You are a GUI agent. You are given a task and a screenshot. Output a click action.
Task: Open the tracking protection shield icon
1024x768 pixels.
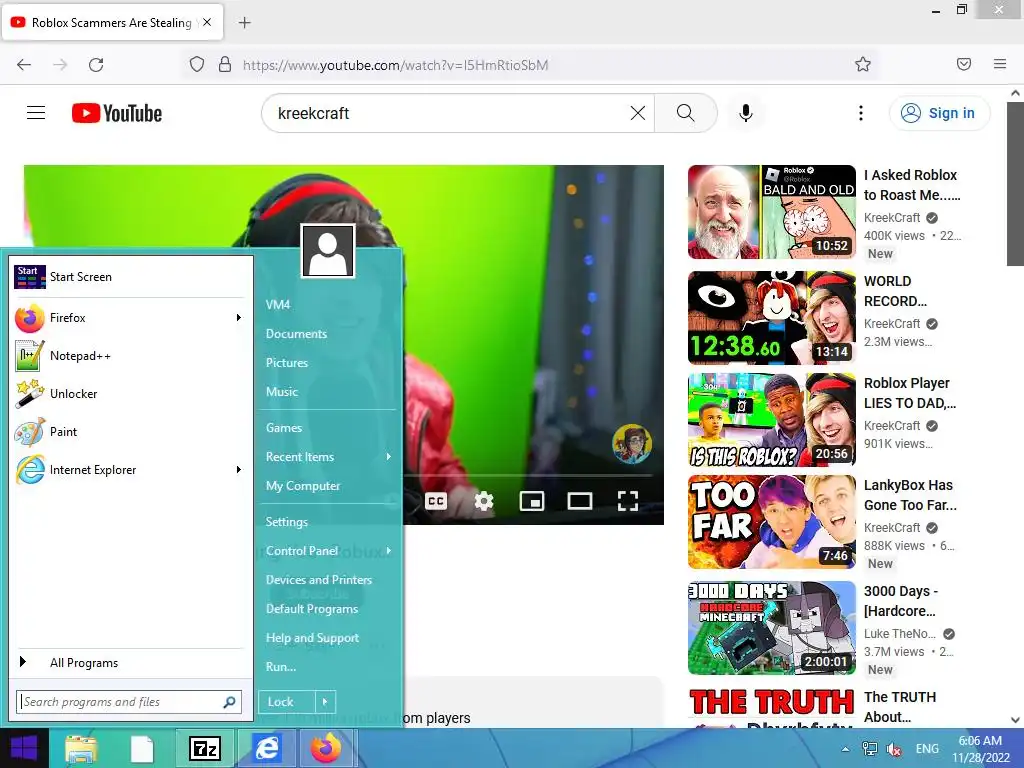(197, 65)
